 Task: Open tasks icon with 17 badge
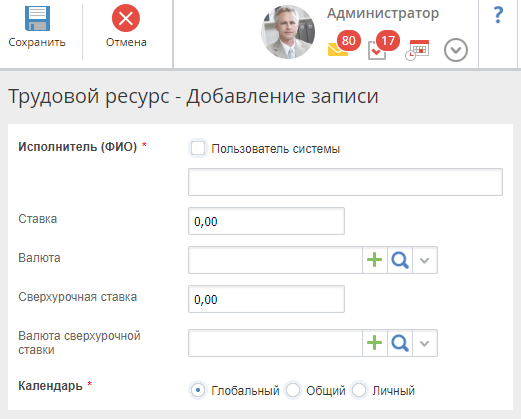[x=383, y=45]
